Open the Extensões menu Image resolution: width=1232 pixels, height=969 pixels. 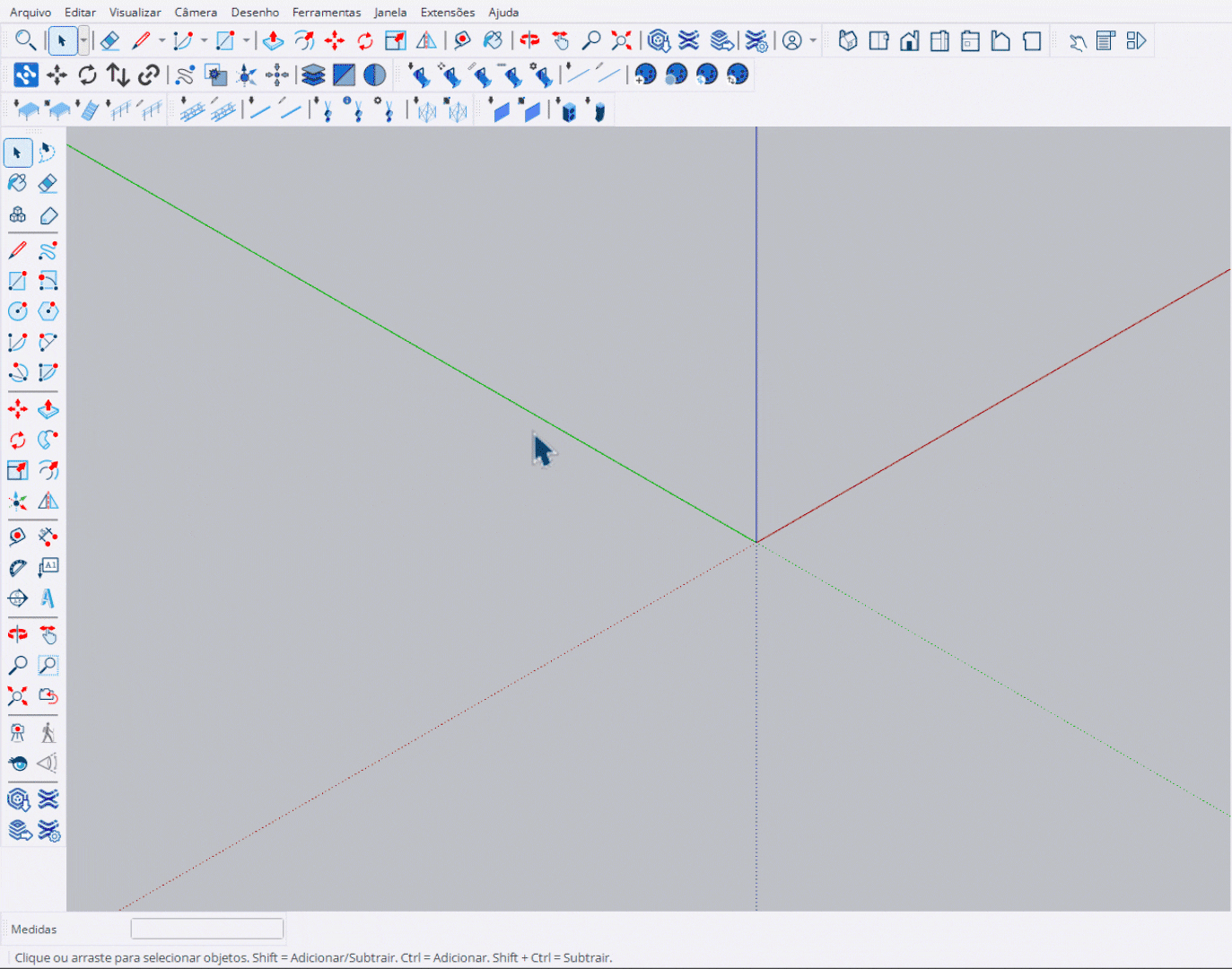click(448, 12)
